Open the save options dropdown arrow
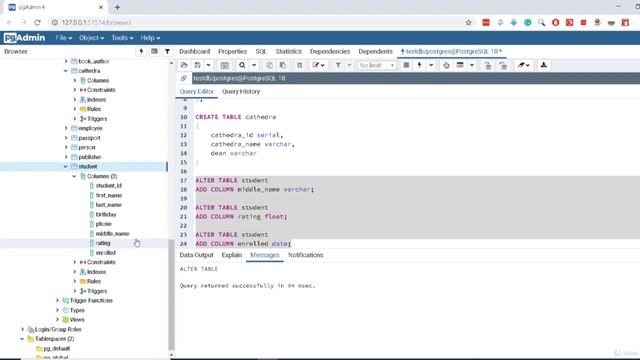Screen dimensions: 640x360 click(209, 65)
